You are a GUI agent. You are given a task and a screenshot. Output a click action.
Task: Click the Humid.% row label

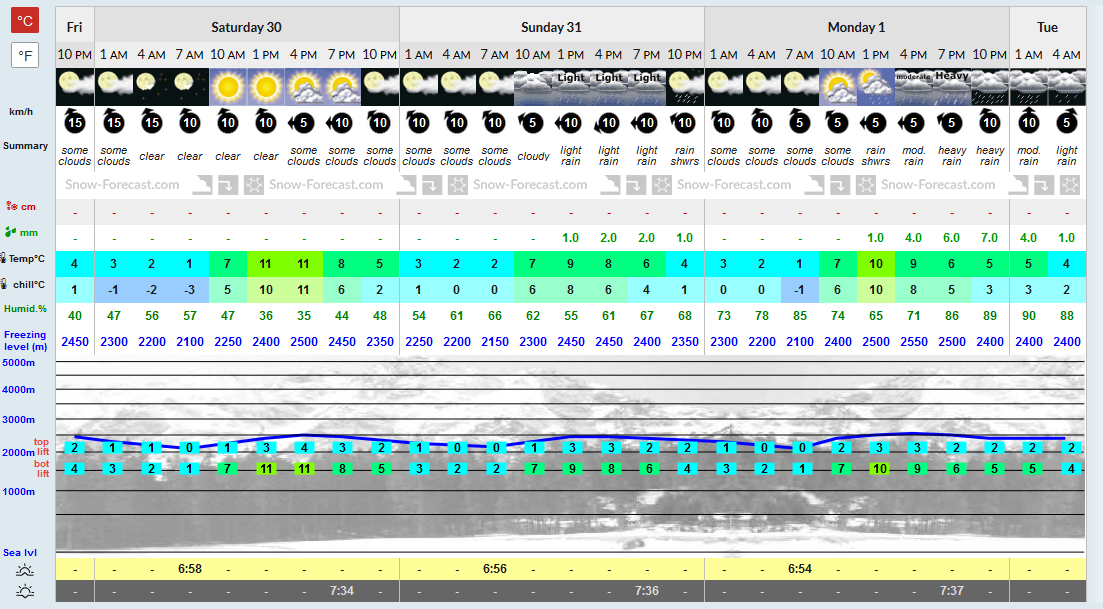(25, 309)
